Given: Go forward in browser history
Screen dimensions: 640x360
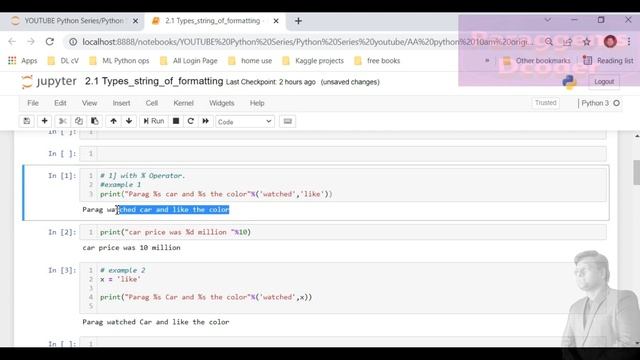Looking at the screenshot, I should (31, 42).
